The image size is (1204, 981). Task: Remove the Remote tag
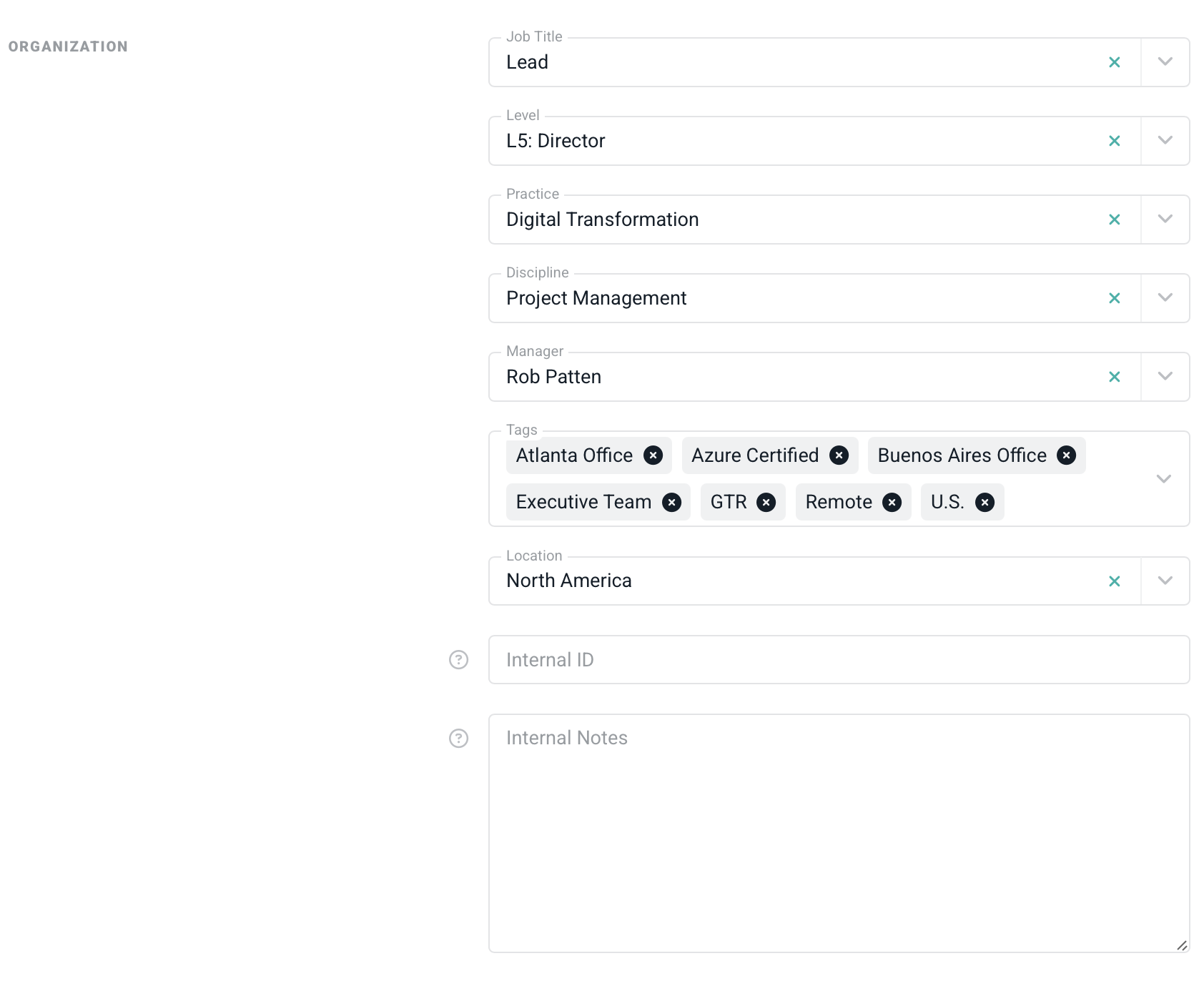[x=892, y=503]
